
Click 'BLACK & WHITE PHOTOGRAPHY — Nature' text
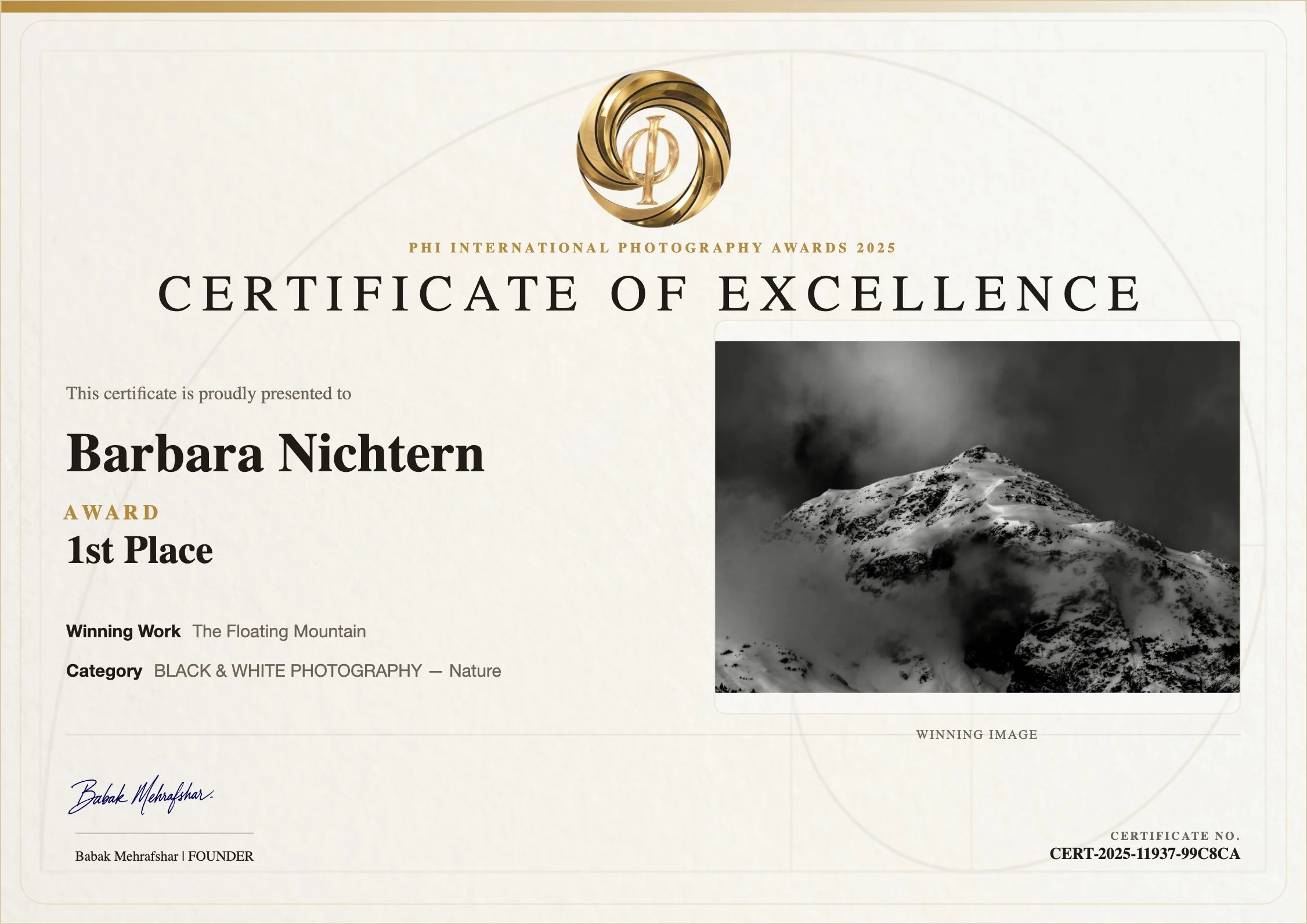(x=327, y=671)
